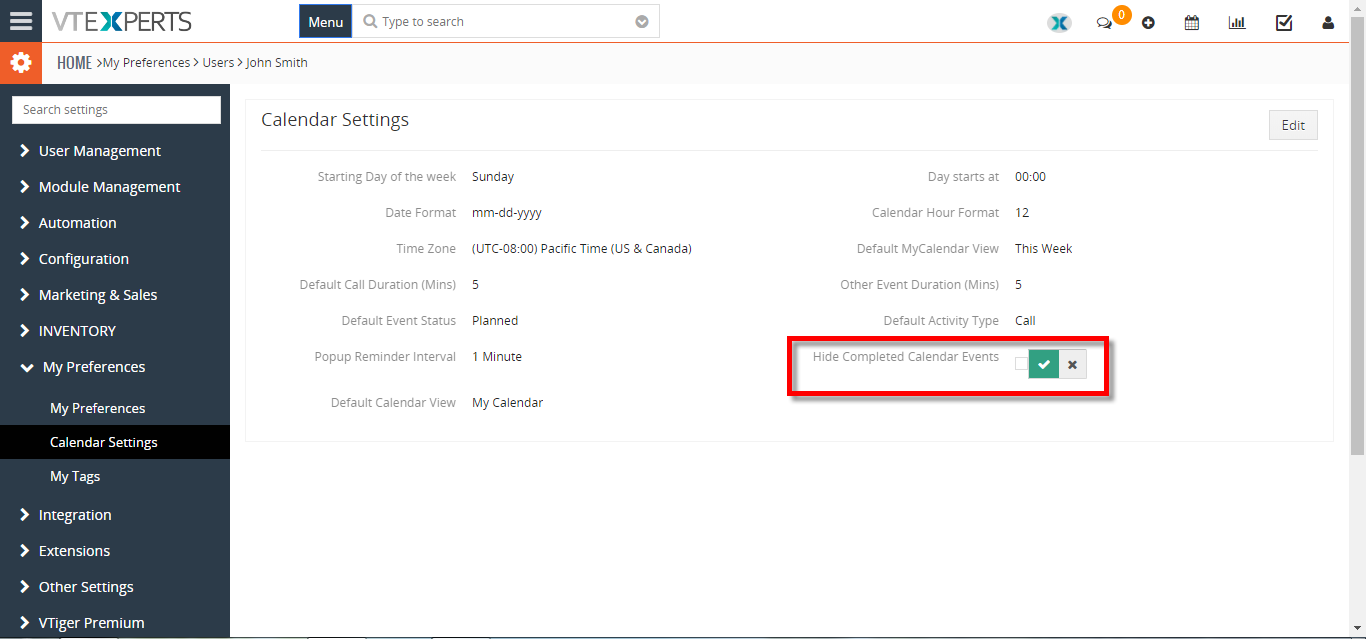Open the user profile icon
This screenshot has height=639, width=1366.
click(1328, 22)
